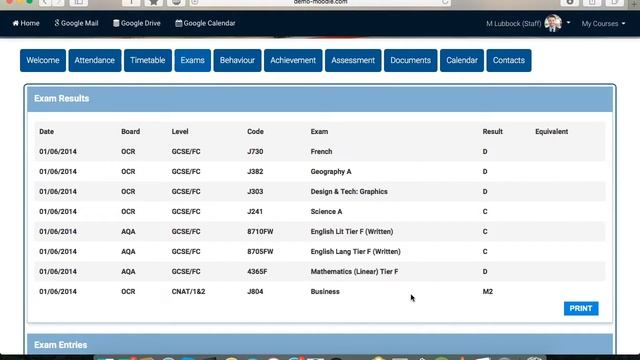Click exam code J382

point(255,171)
